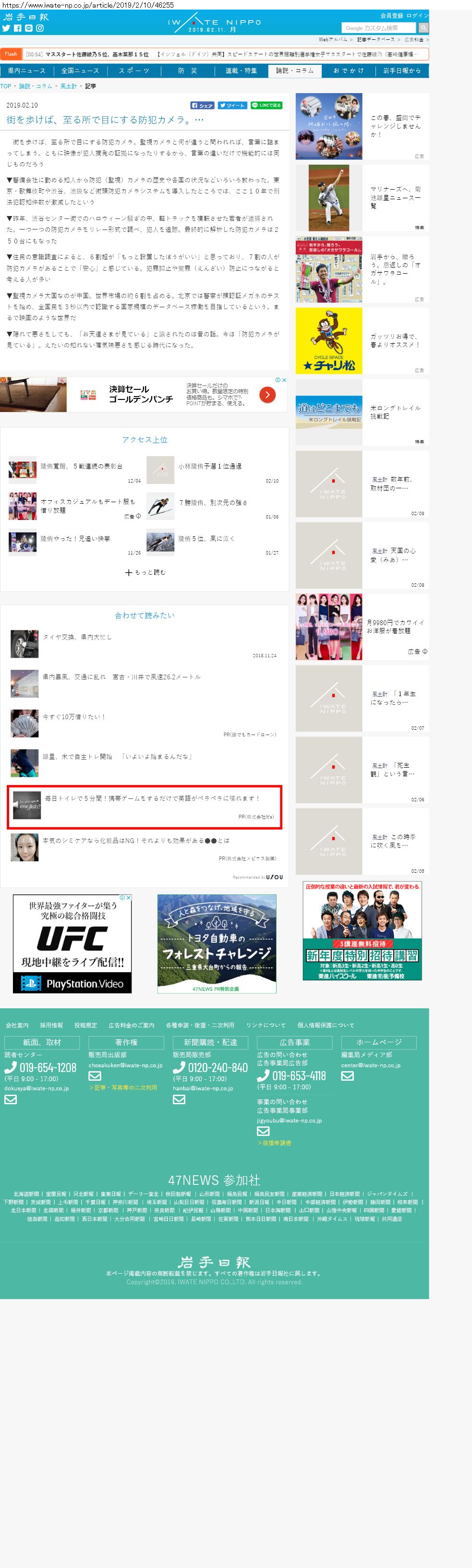Viewport: 472px width, 1568px height.
Task: Open the 風土計 breadcrumb link
Action: point(68,86)
